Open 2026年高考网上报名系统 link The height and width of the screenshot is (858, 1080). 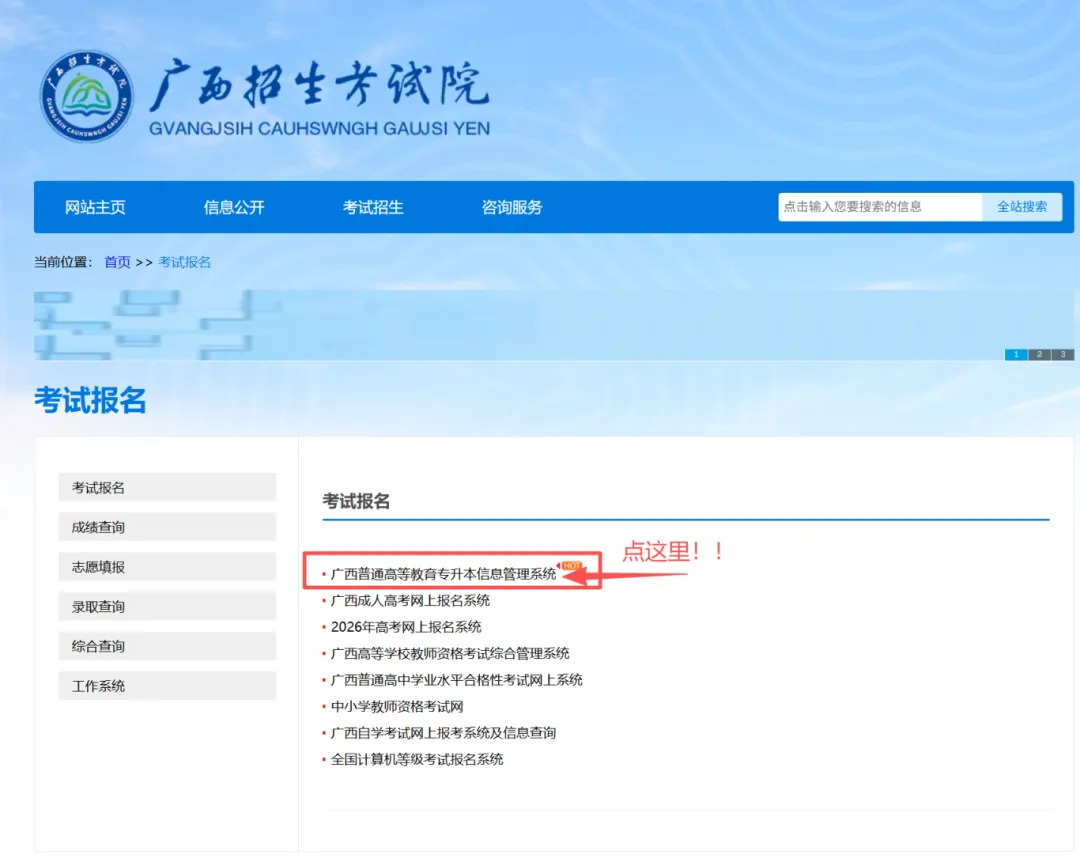click(406, 627)
